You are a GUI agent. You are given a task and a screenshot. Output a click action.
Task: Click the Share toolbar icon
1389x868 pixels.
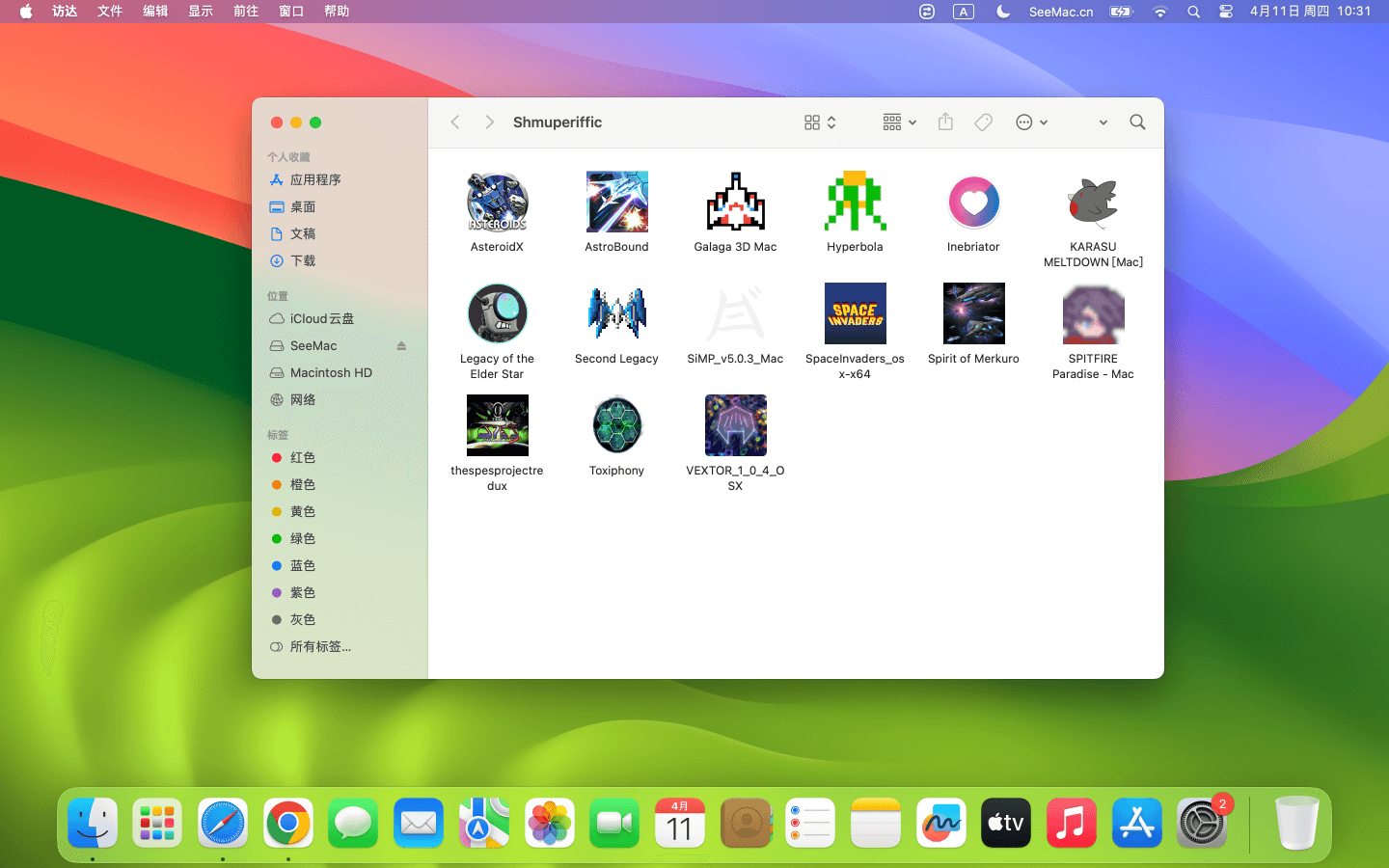(945, 122)
